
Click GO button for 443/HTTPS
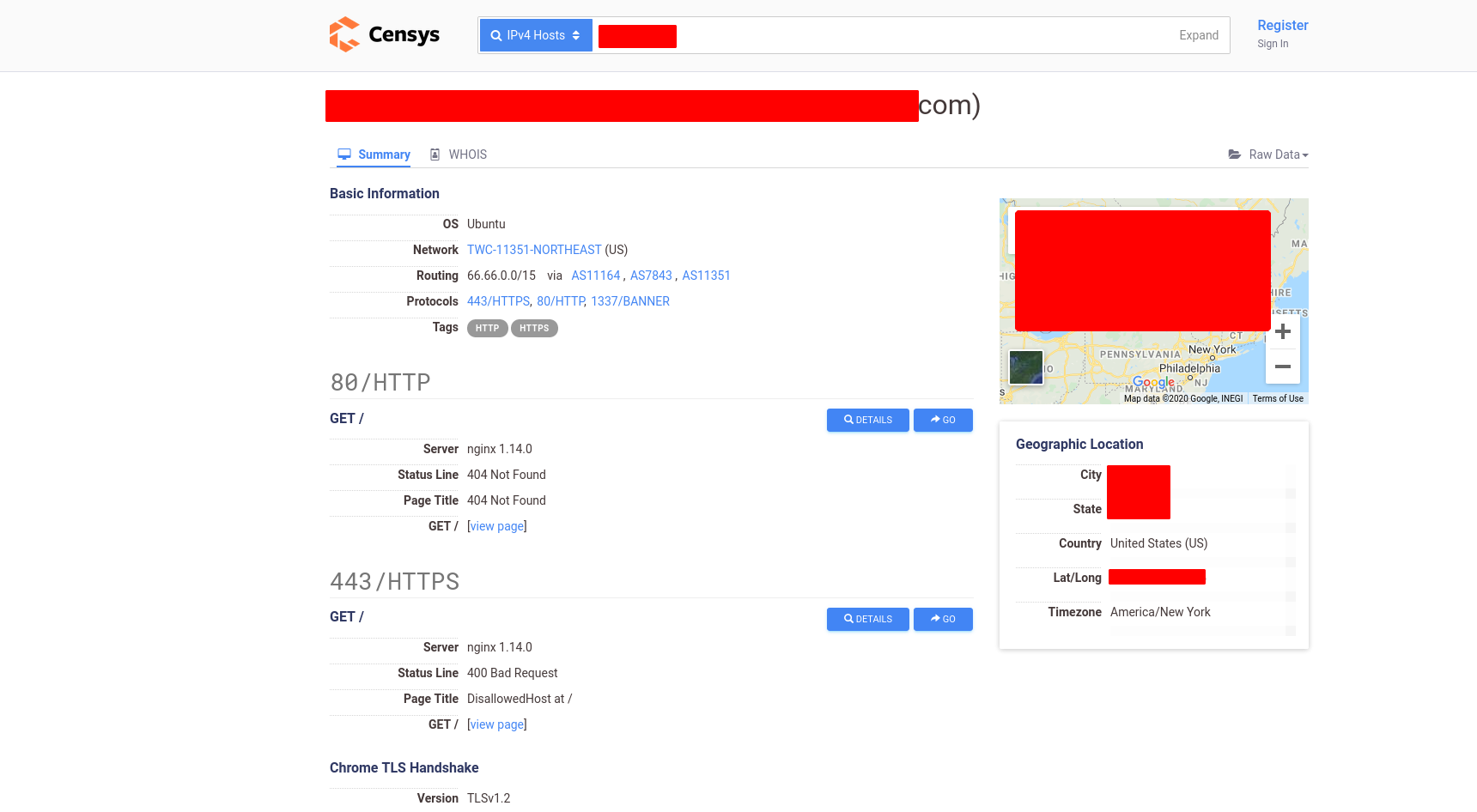(x=943, y=619)
